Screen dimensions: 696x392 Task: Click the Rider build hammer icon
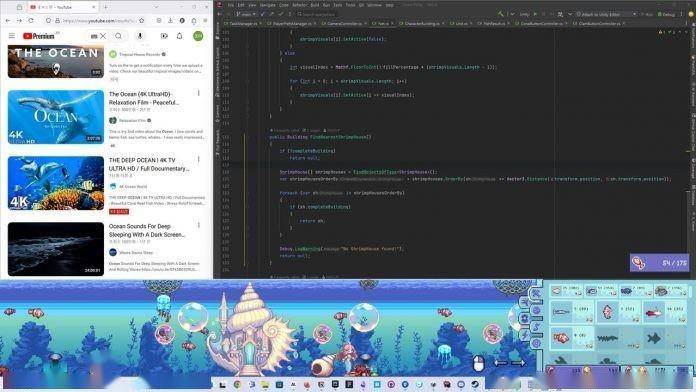[500, 14]
